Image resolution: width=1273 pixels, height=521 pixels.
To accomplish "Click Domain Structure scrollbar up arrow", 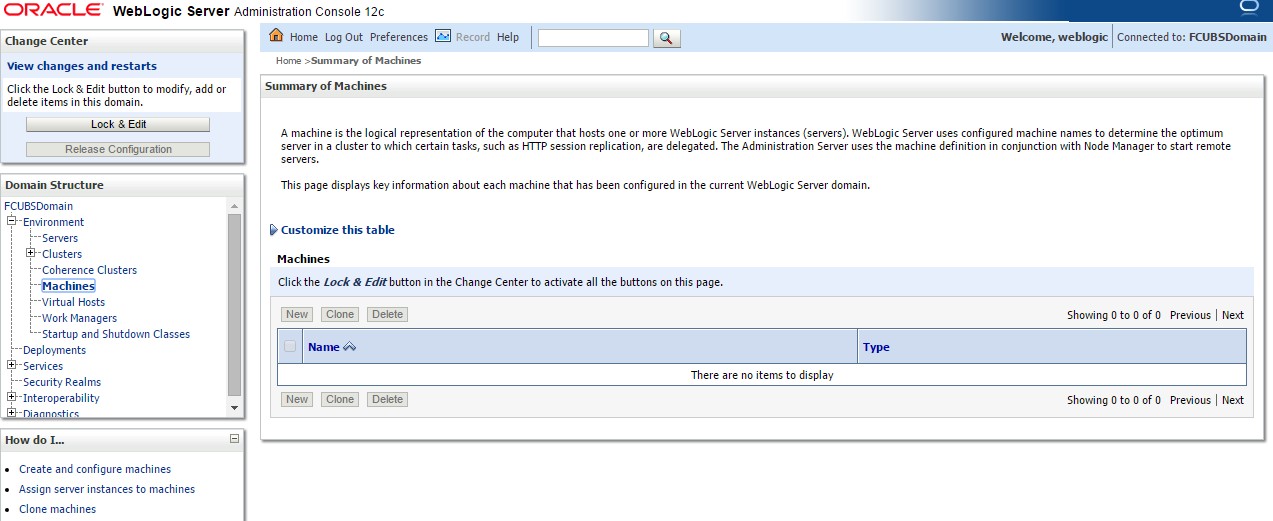I will click(235, 205).
